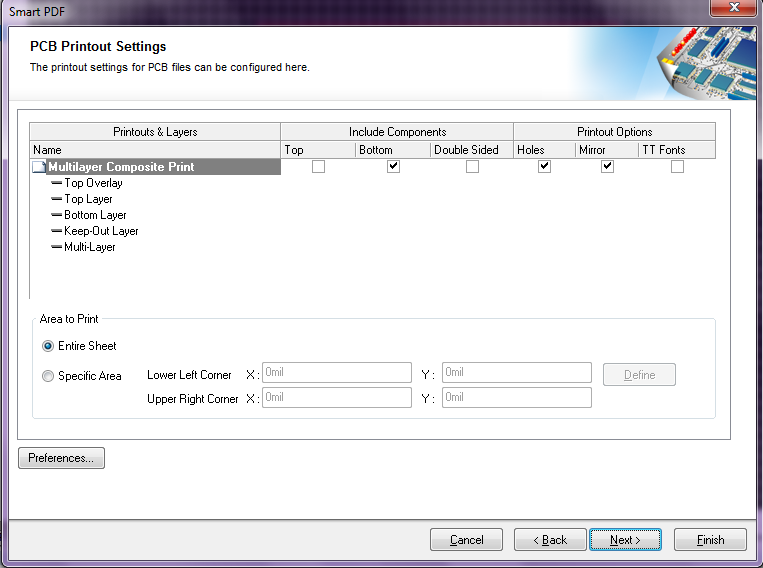
Task: Click the Lower Left Corner X field
Action: pos(337,372)
